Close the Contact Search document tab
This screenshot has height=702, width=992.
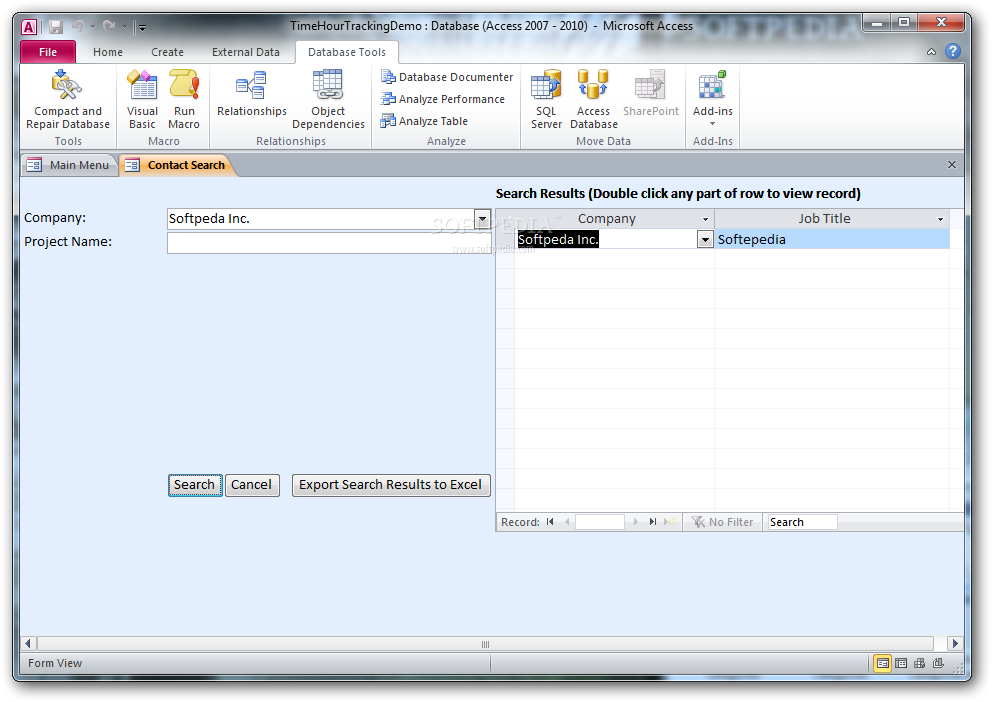click(952, 164)
